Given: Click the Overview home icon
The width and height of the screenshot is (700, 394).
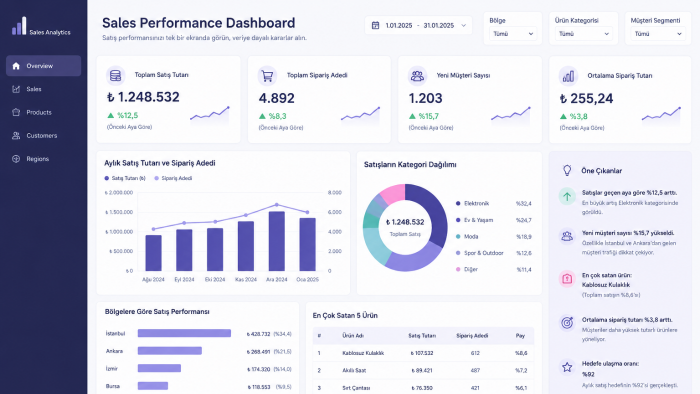Looking at the screenshot, I should (x=16, y=66).
